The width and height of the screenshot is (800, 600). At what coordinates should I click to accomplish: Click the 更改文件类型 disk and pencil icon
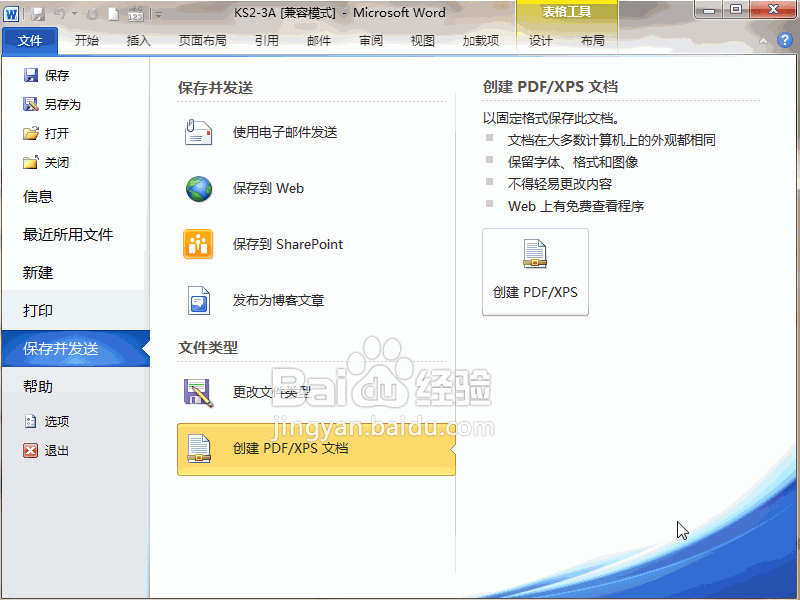[x=198, y=392]
